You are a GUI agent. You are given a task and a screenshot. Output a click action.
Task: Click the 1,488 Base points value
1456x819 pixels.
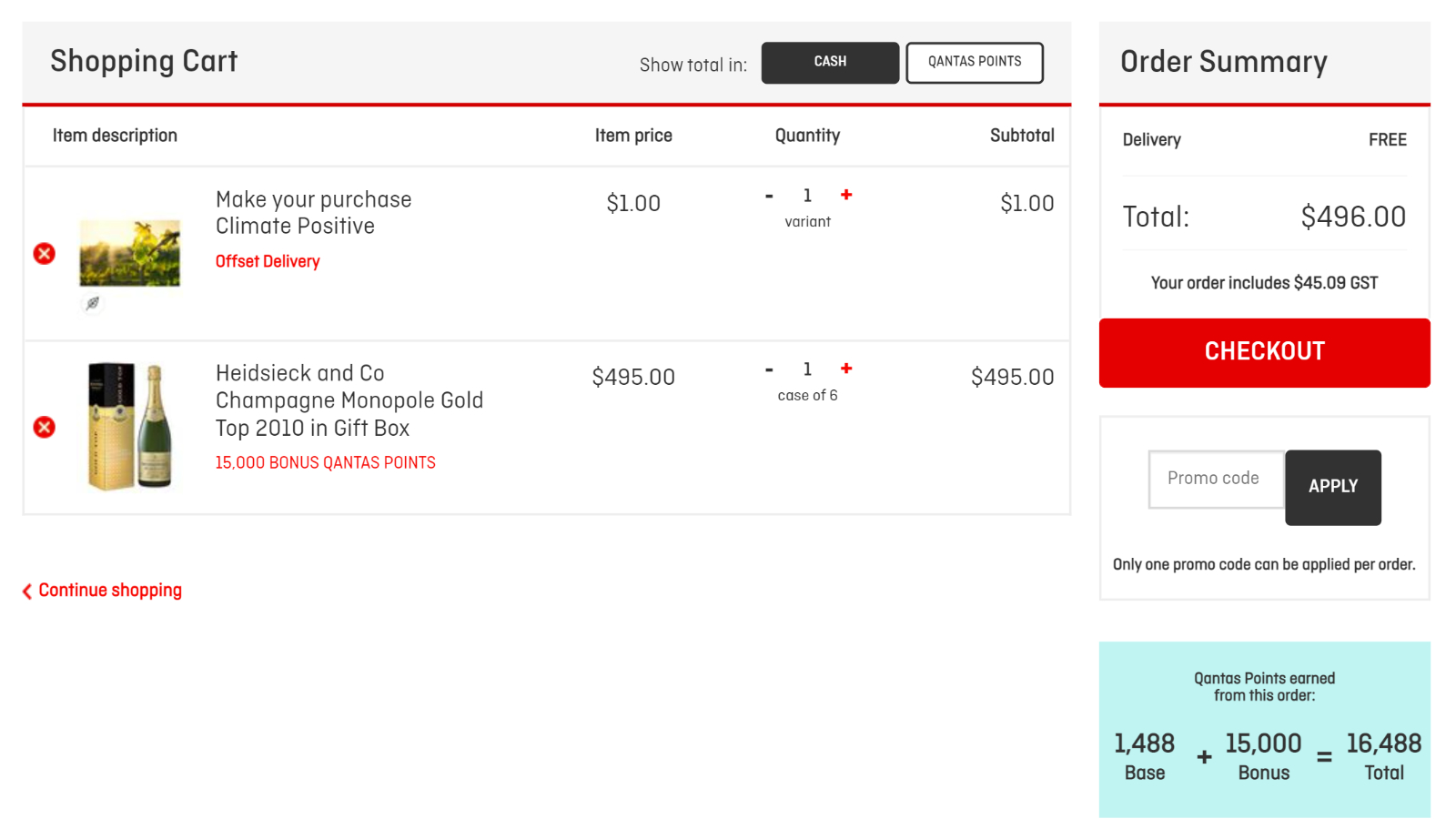click(x=1144, y=743)
